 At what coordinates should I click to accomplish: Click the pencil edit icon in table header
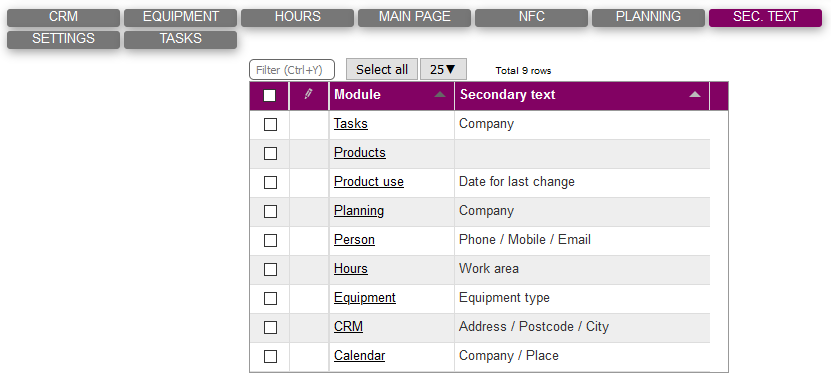pyautogui.click(x=308, y=94)
